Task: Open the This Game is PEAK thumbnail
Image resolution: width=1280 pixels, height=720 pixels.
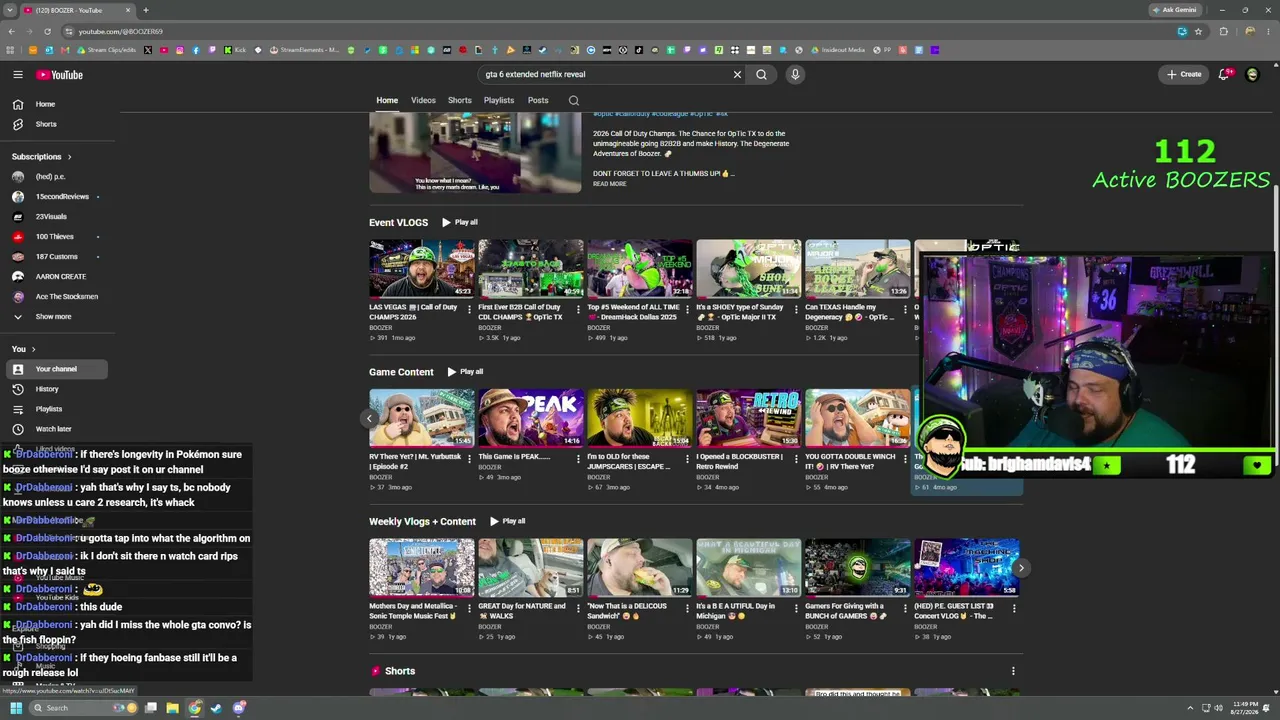Action: tap(531, 418)
